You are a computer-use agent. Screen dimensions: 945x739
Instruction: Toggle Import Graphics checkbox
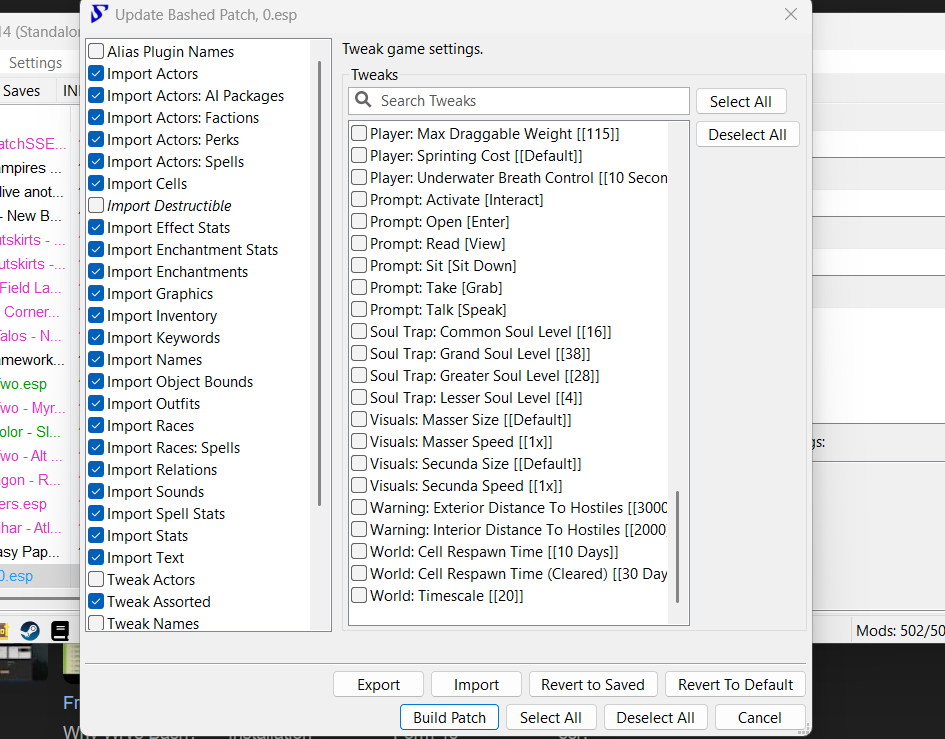click(96, 294)
